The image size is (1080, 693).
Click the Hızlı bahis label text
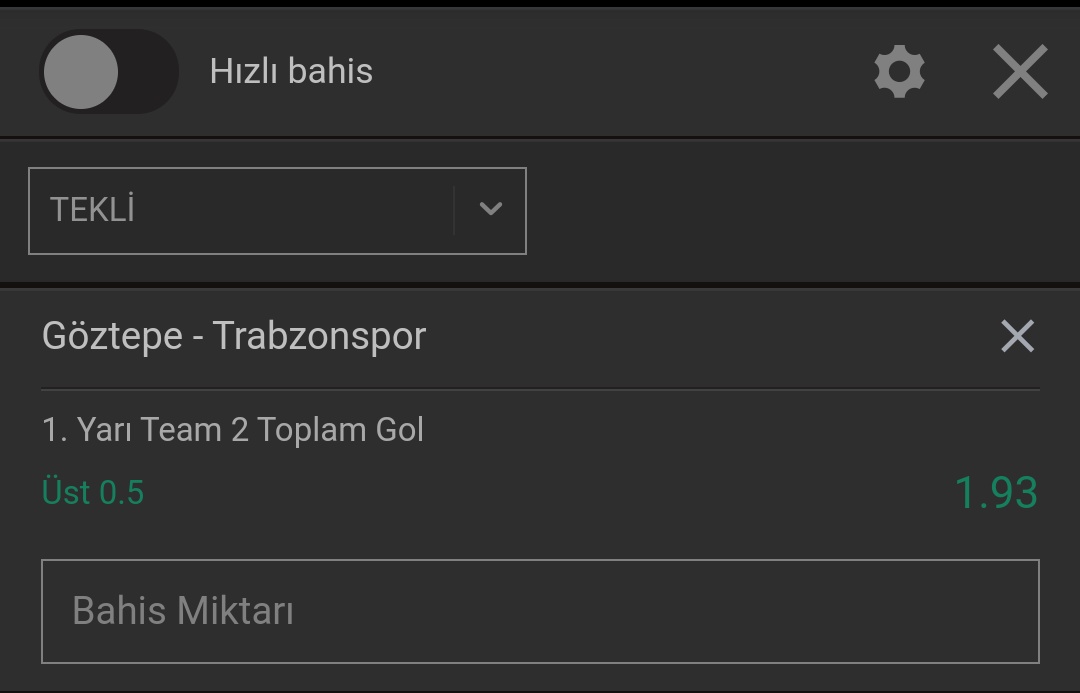click(x=291, y=72)
